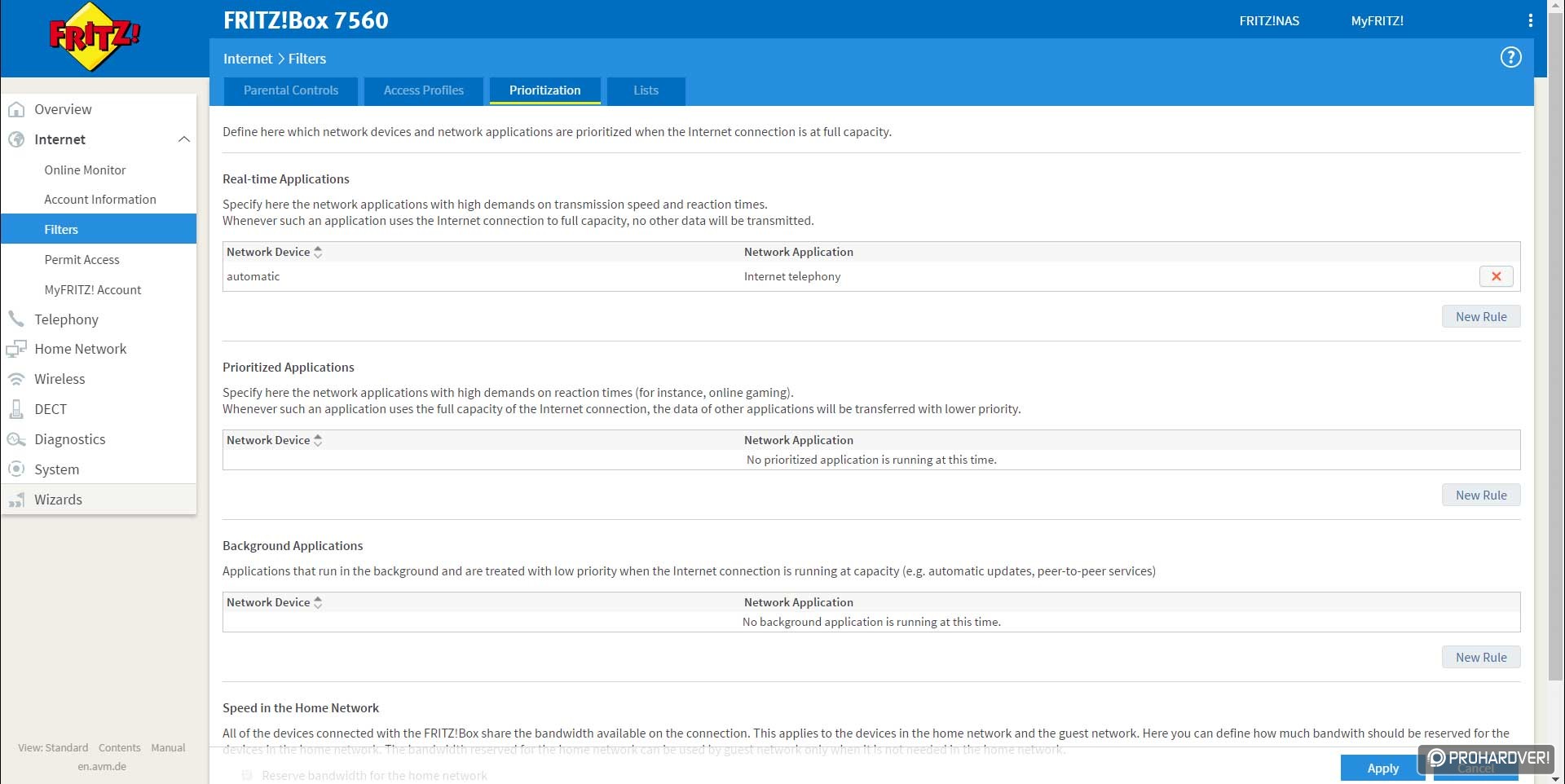This screenshot has width=1565, height=784.
Task: Click Network Application header in Prioritized table
Action: coord(798,440)
